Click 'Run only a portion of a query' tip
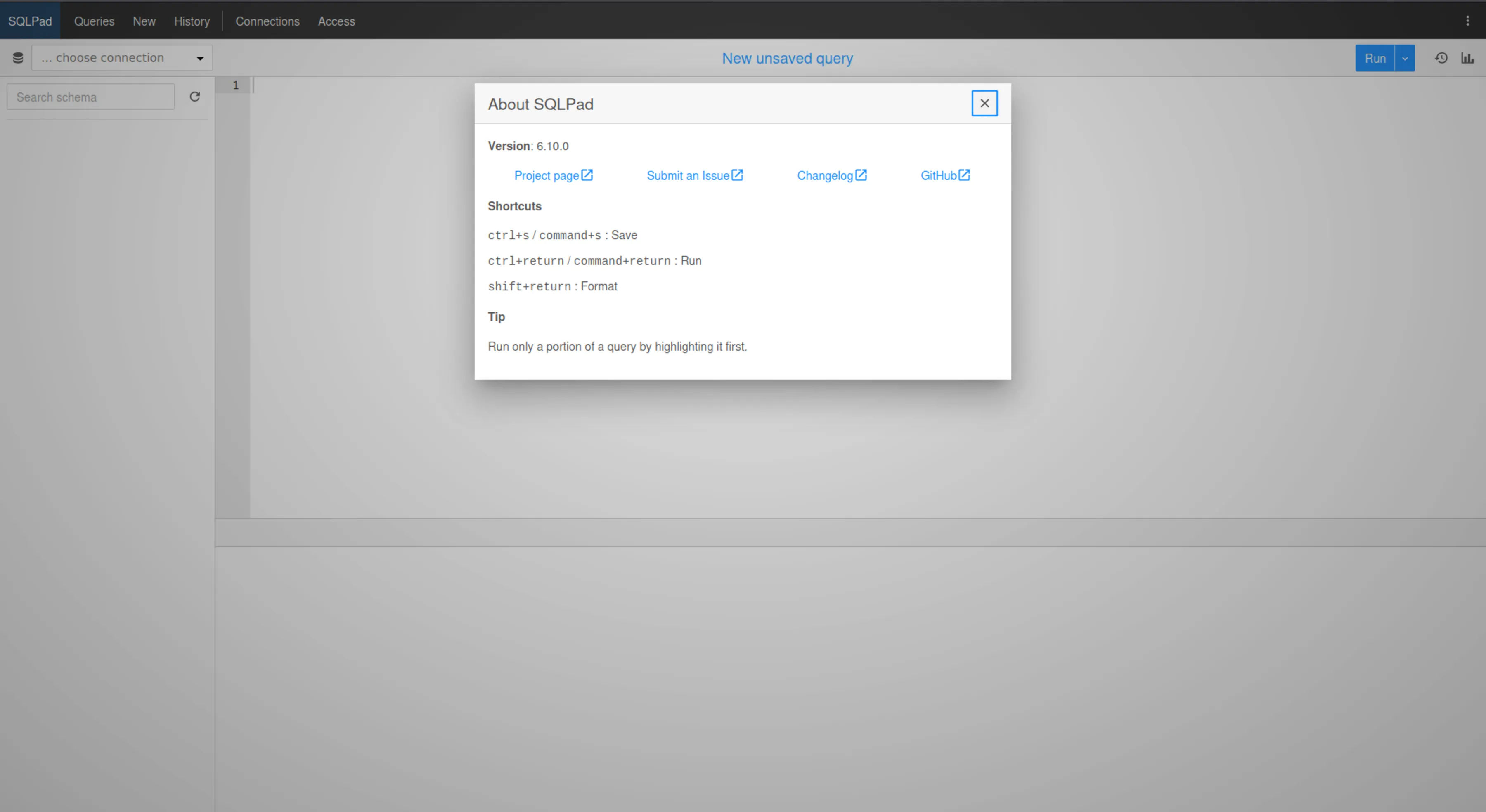 point(617,347)
